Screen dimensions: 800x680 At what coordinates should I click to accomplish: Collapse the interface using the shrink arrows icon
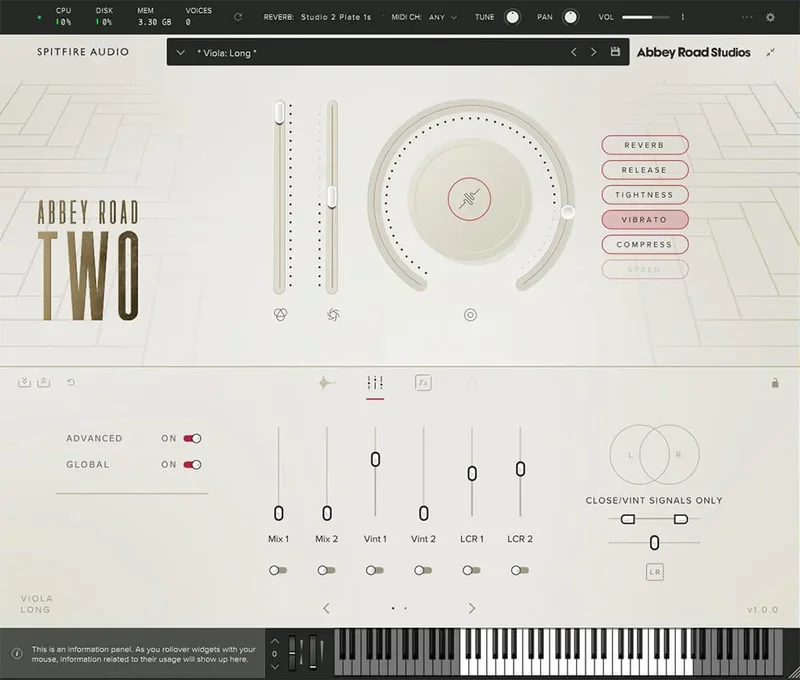pyautogui.click(x=770, y=52)
